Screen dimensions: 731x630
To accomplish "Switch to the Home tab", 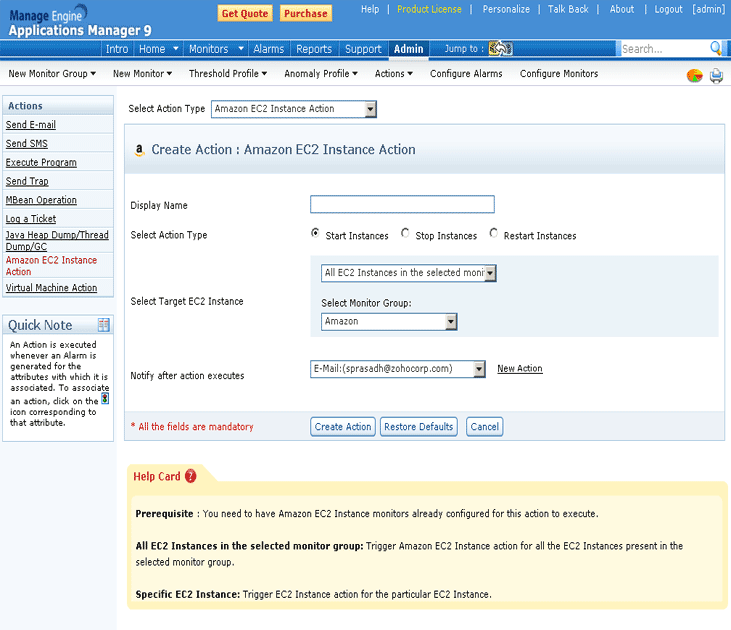I will [x=152, y=49].
